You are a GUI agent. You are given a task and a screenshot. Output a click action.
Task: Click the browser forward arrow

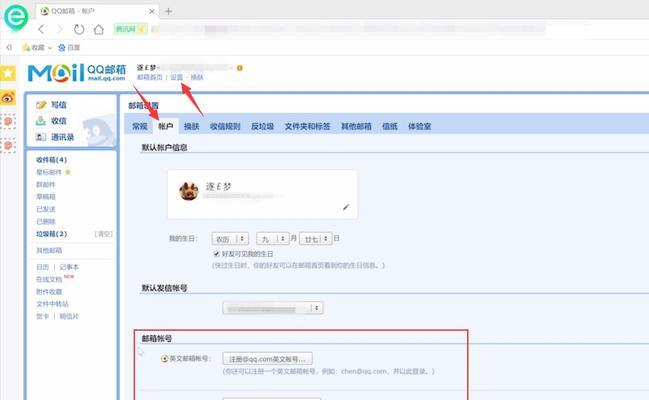click(60, 29)
